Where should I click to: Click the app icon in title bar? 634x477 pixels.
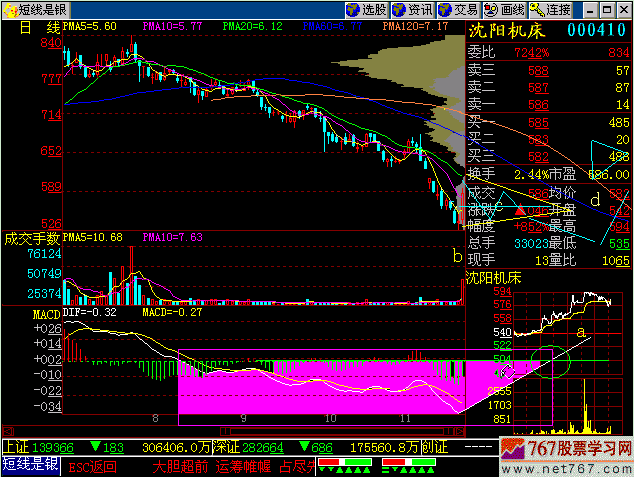(x=10, y=9)
